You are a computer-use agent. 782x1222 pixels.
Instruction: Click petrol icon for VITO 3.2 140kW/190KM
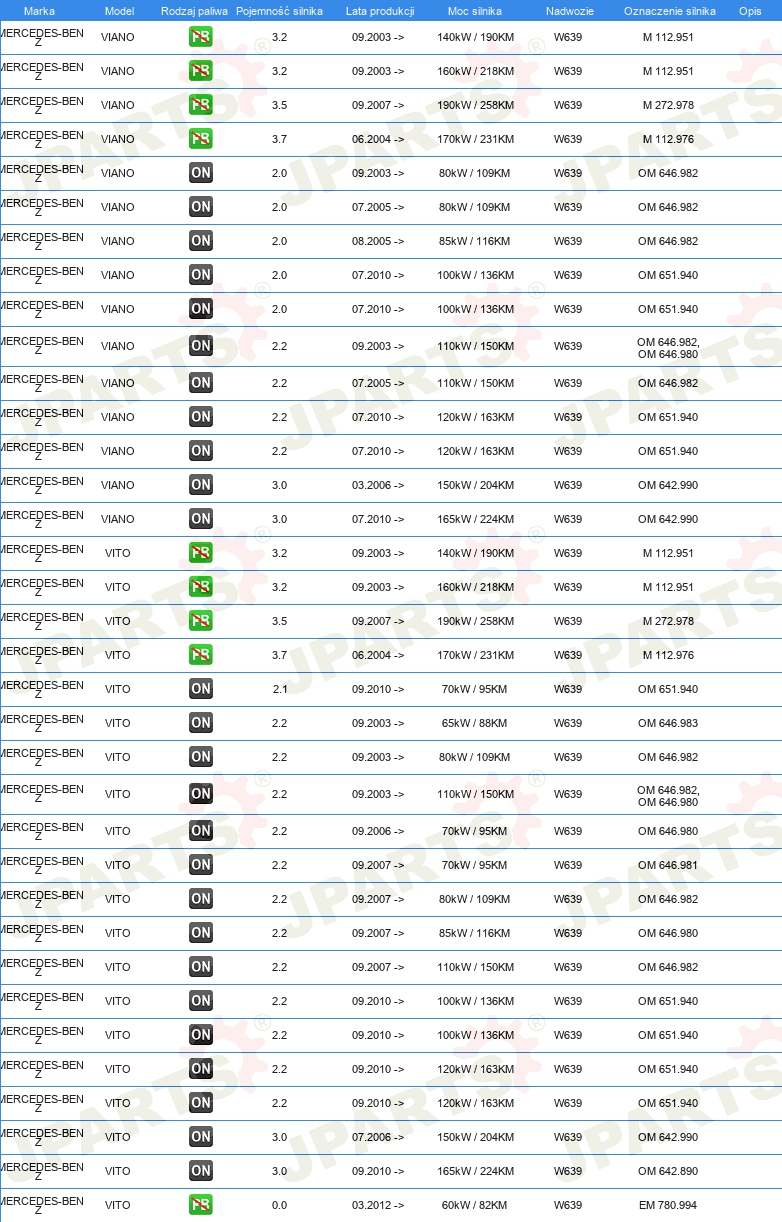click(x=201, y=553)
